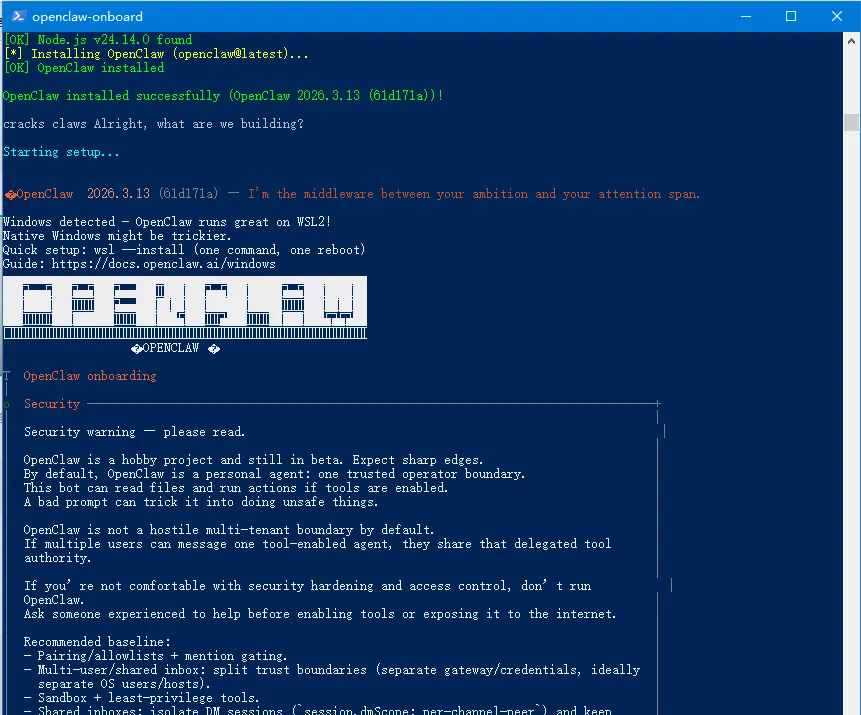The width and height of the screenshot is (861, 715).
Task: Click 'OpenClaw is a hobby project' line
Action: pyautogui.click(x=253, y=460)
